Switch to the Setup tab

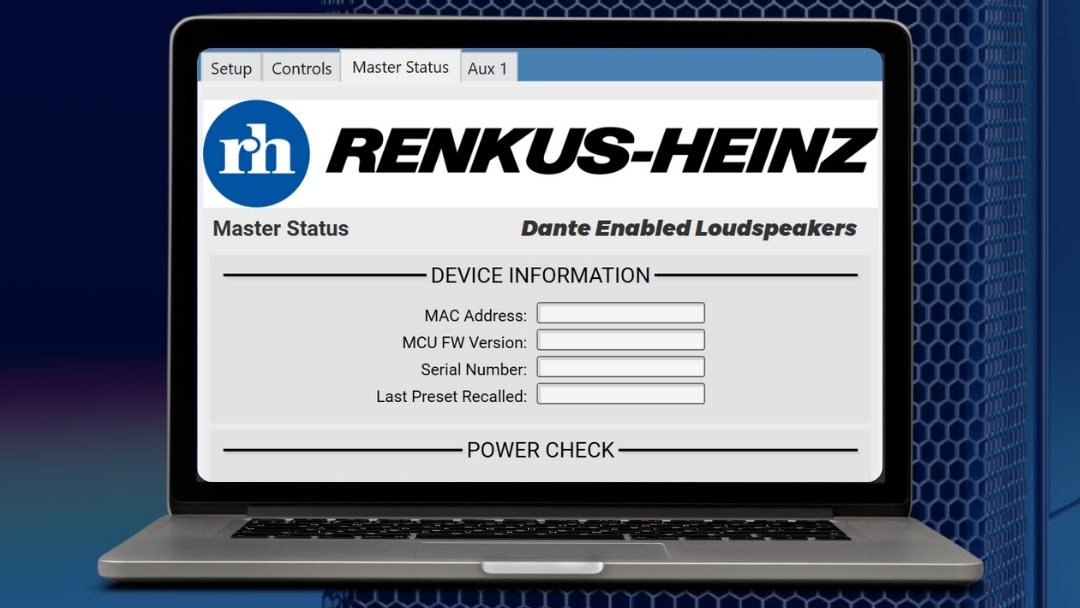231,68
